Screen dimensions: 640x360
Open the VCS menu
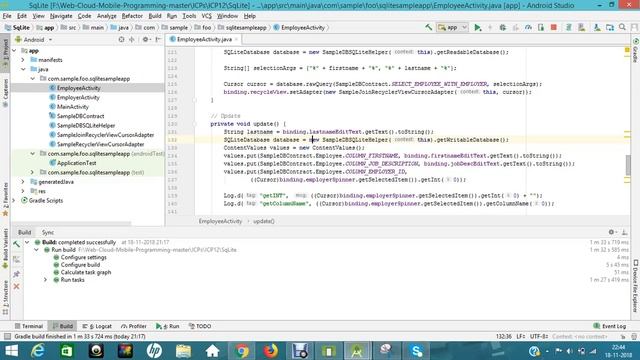207,16
